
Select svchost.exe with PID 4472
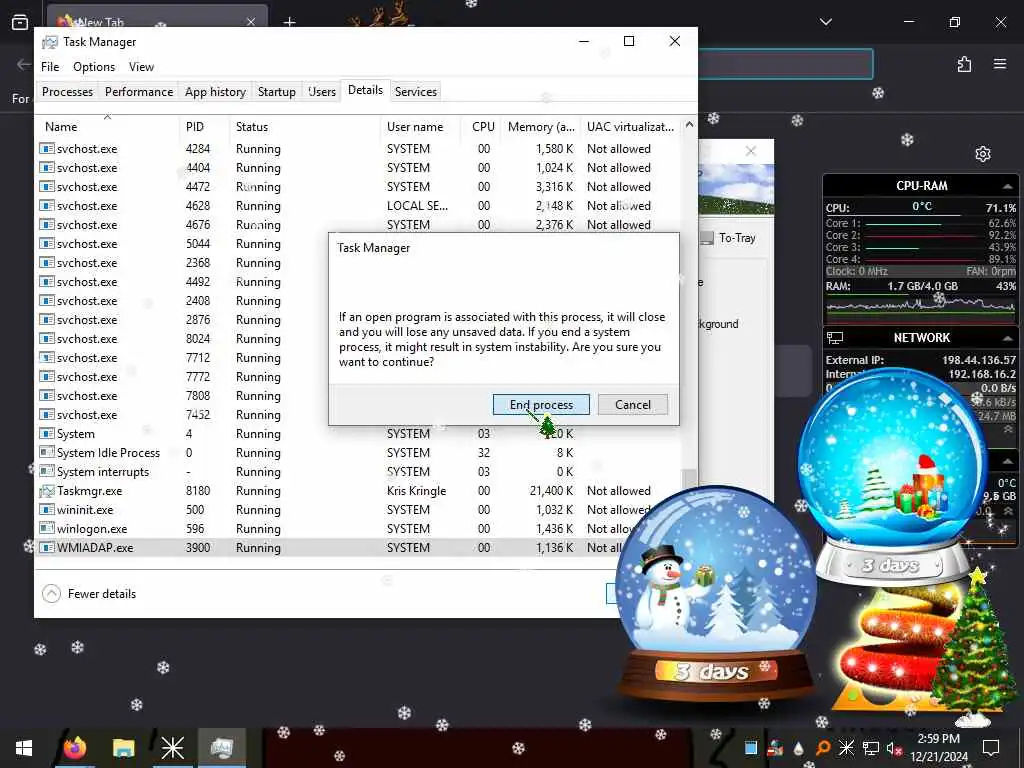[359, 187]
